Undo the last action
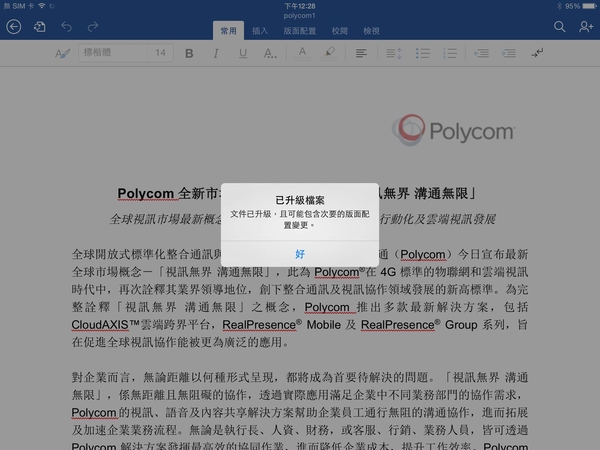The image size is (600, 450). [x=67, y=27]
